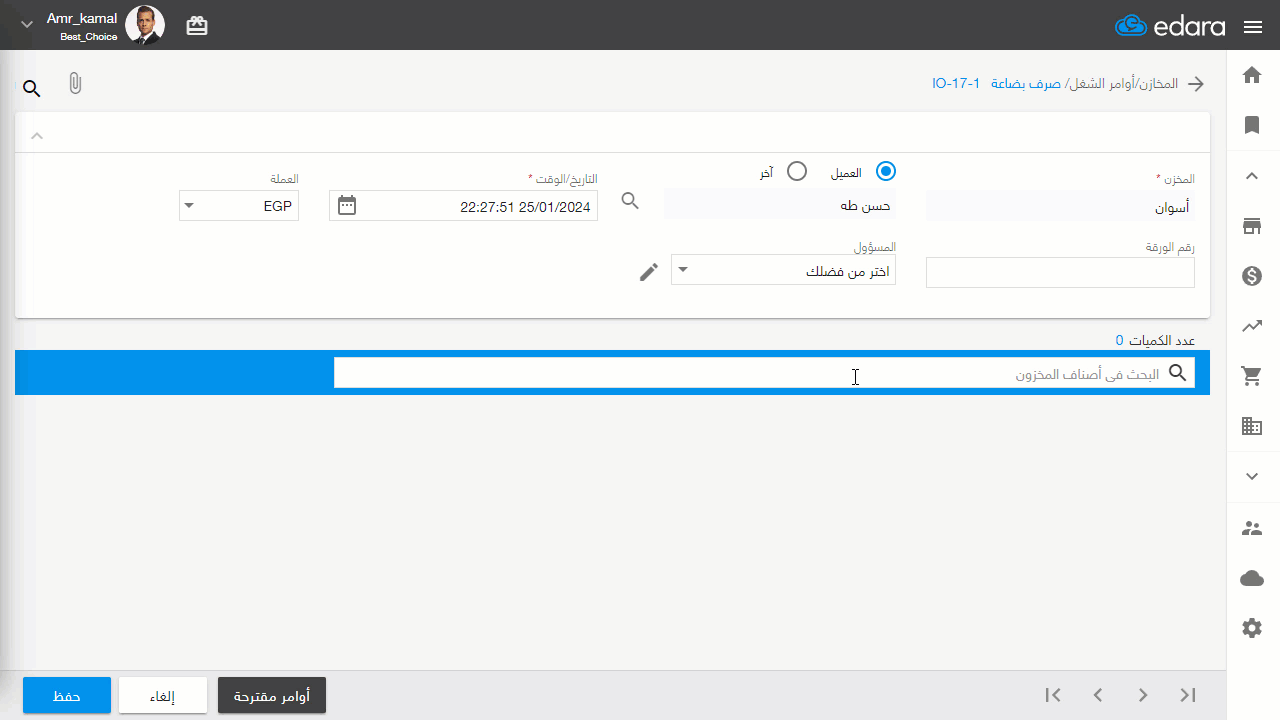Click the back arrow beside breadcrumb
The width and height of the screenshot is (1280, 720).
click(x=1196, y=84)
